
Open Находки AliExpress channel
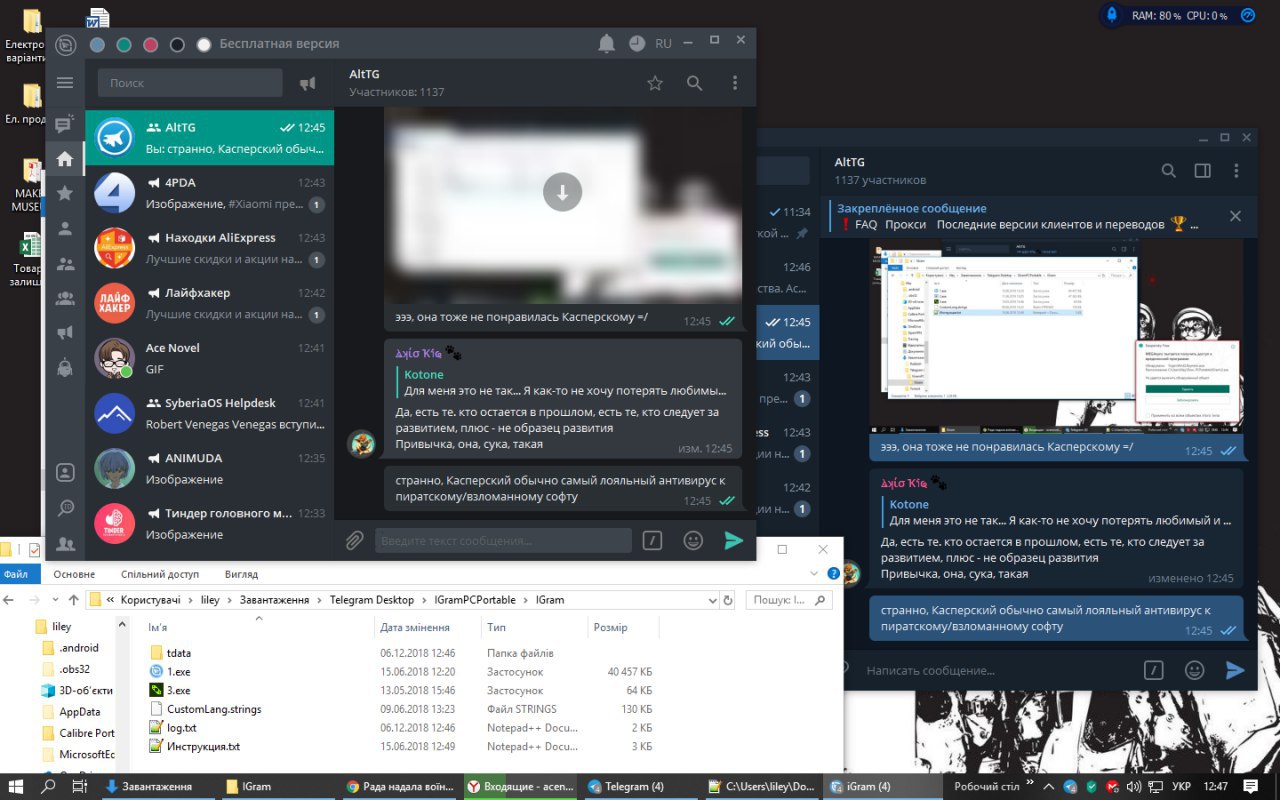click(209, 248)
